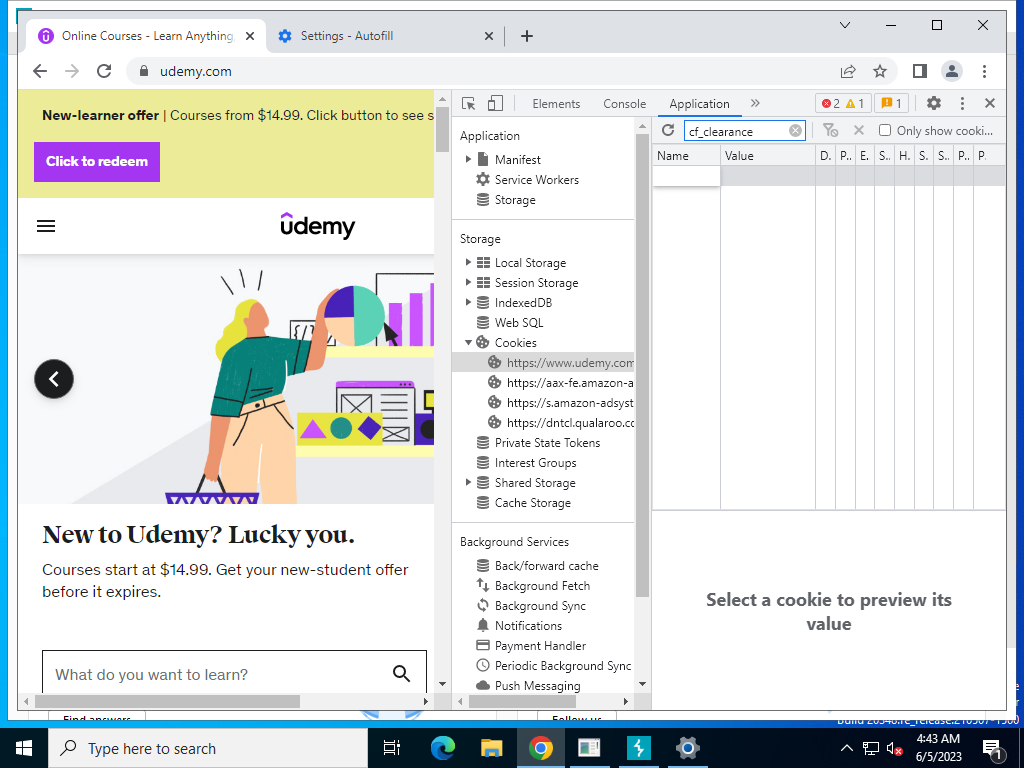1024x768 pixels.
Task: Expand the Local Storage node
Action: coord(468,263)
